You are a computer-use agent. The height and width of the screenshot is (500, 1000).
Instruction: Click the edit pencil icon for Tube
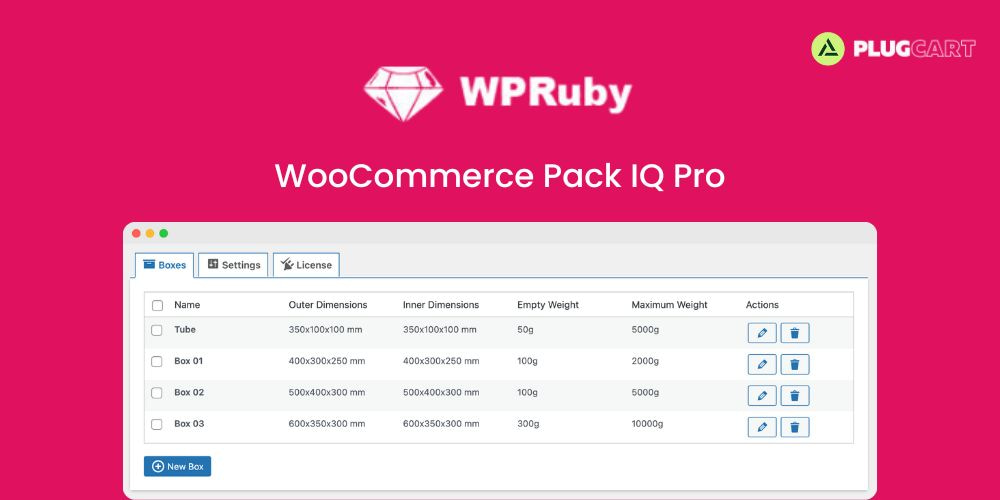click(762, 333)
